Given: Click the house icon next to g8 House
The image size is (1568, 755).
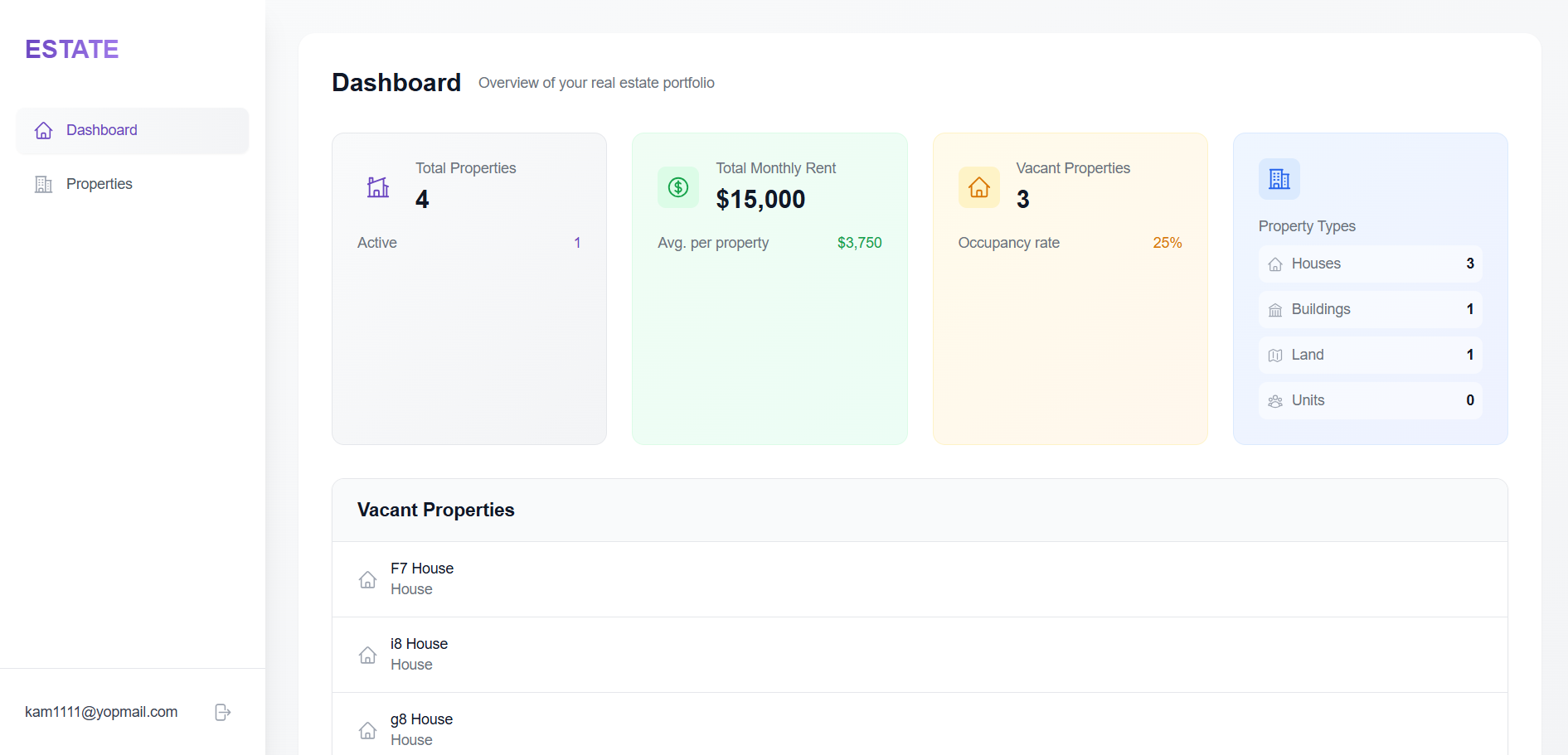Looking at the screenshot, I should [x=367, y=730].
